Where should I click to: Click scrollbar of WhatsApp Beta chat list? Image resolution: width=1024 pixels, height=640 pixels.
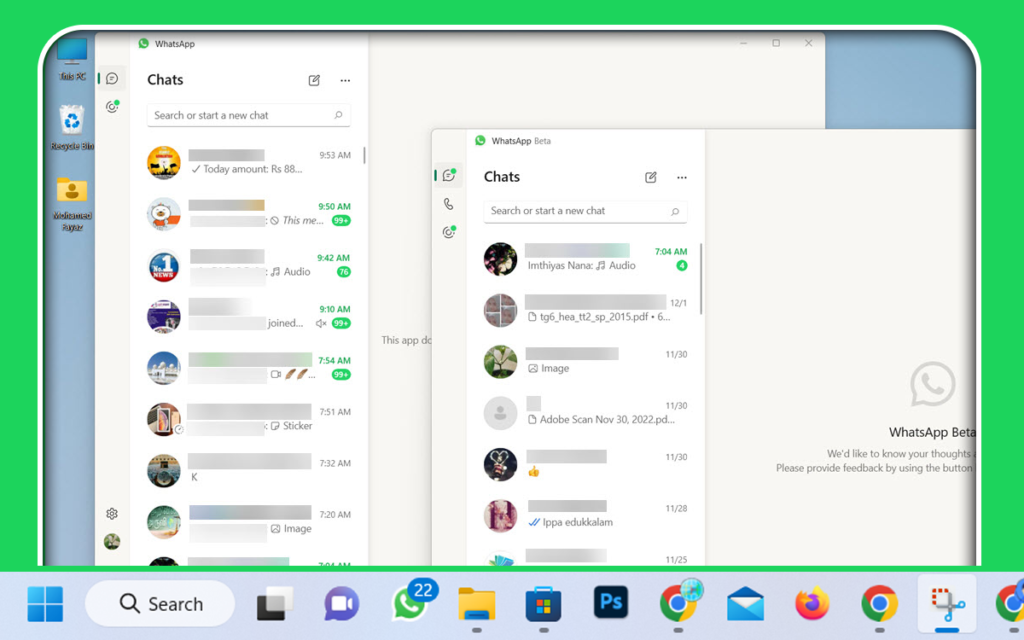point(701,279)
